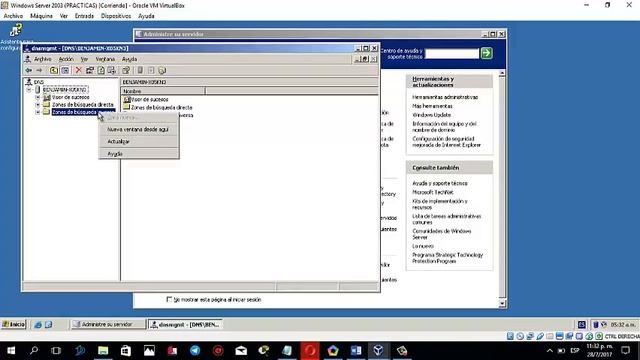
Task: Open 'Herramientas administrativas' link
Action: coord(445,97)
